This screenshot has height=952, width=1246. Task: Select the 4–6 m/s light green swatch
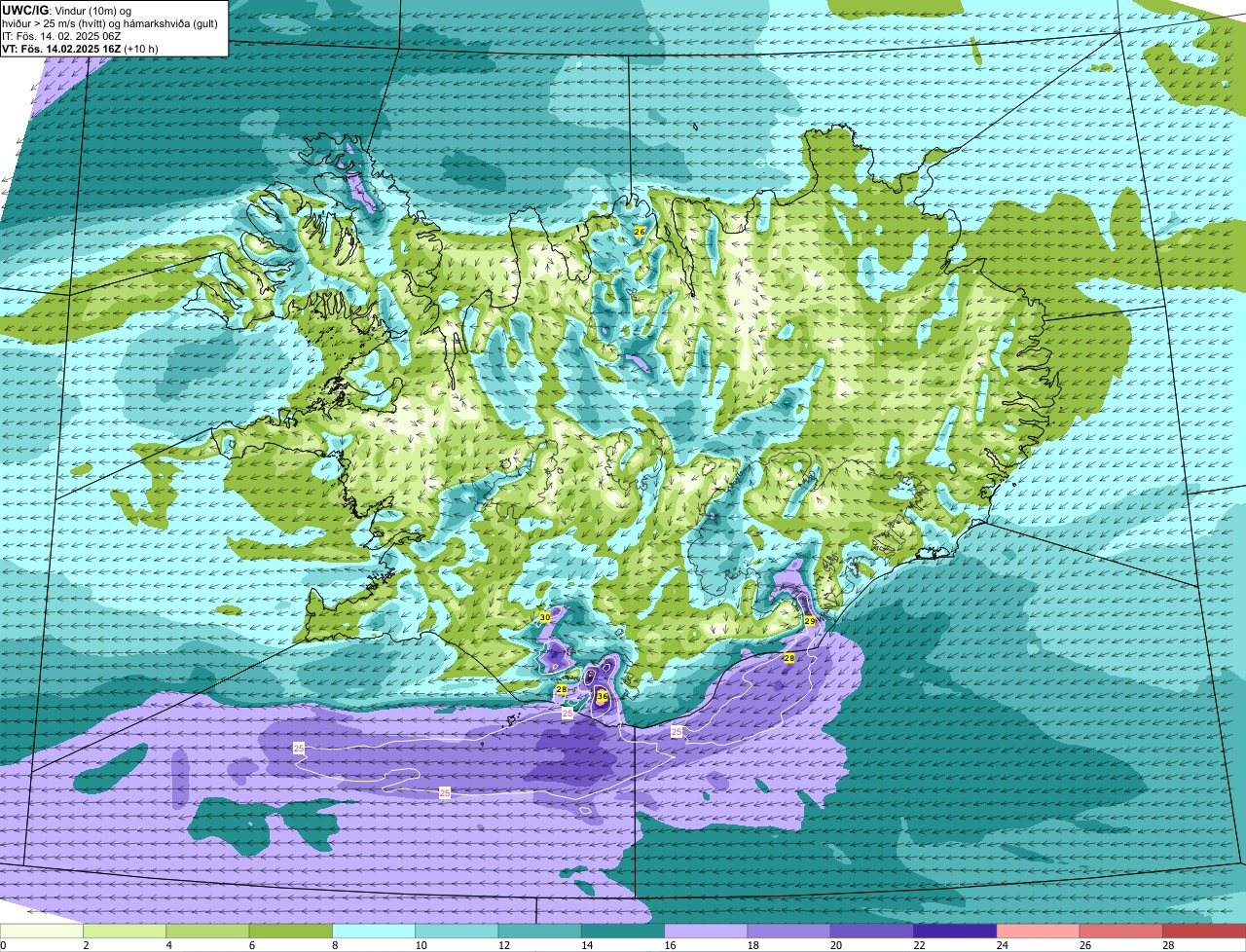pyautogui.click(x=207, y=931)
